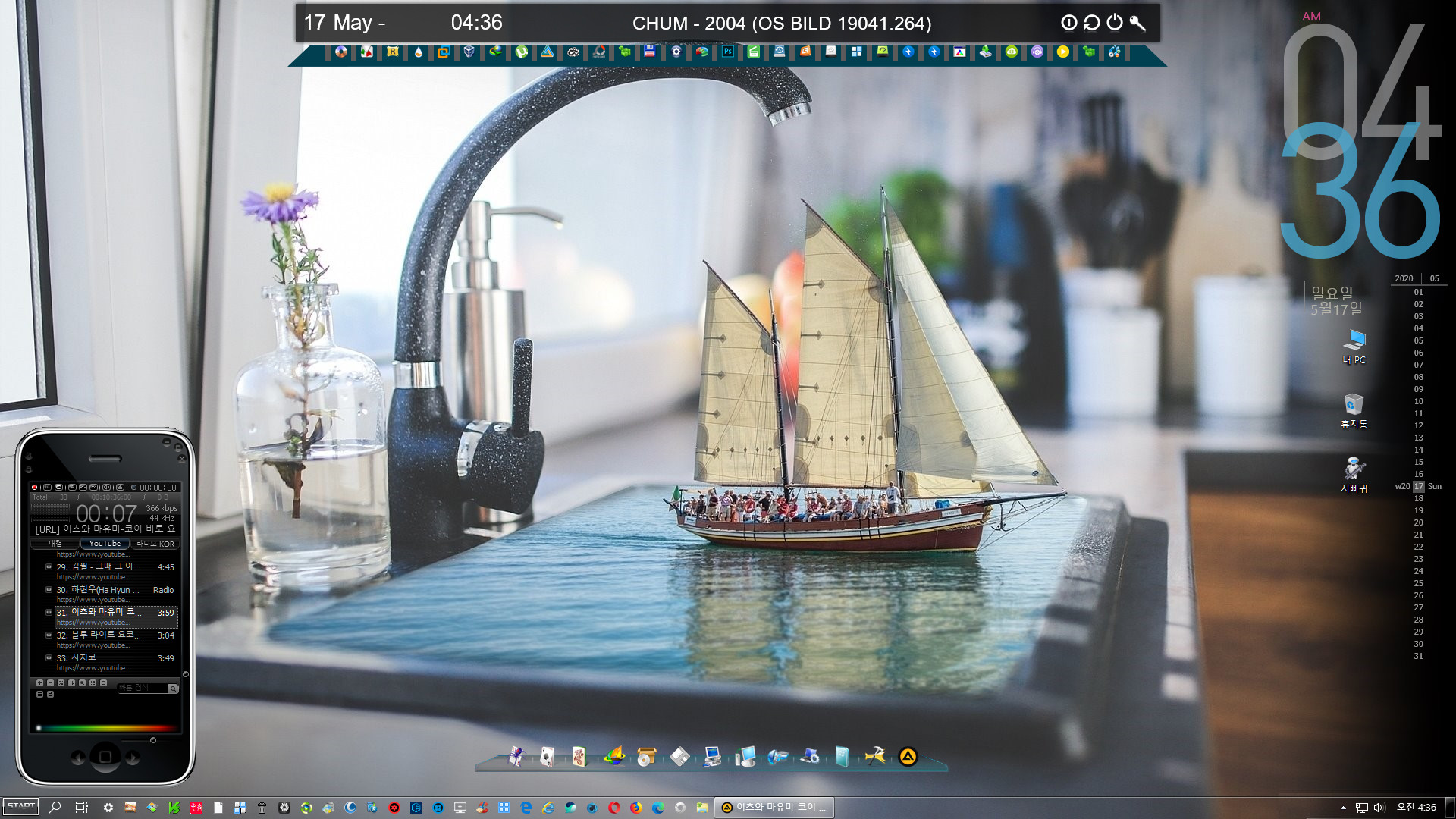The image size is (1456, 819).
Task: Click the Windows tiles icon in top launcher
Action: coord(856,52)
